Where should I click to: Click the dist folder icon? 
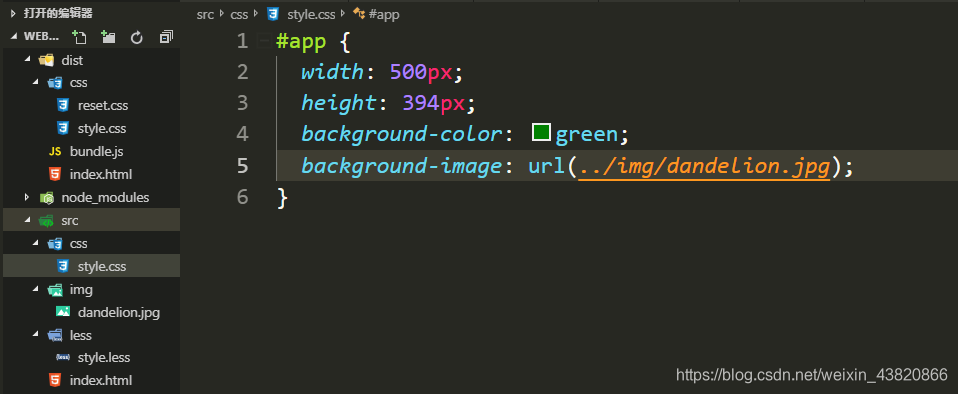point(46,60)
